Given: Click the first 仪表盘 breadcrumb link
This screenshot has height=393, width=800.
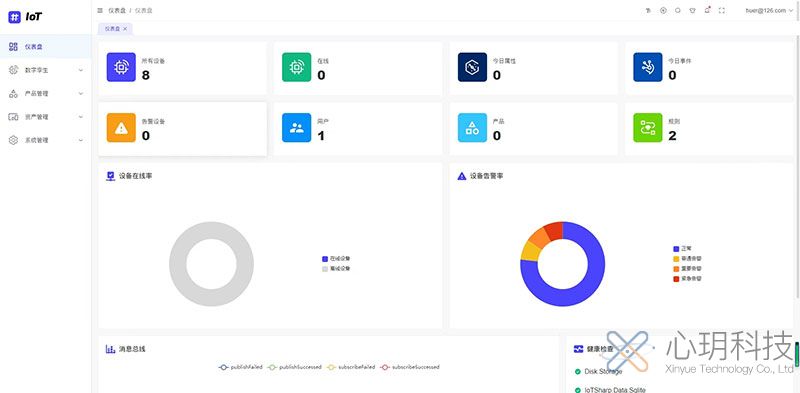Looking at the screenshot, I should (x=117, y=10).
